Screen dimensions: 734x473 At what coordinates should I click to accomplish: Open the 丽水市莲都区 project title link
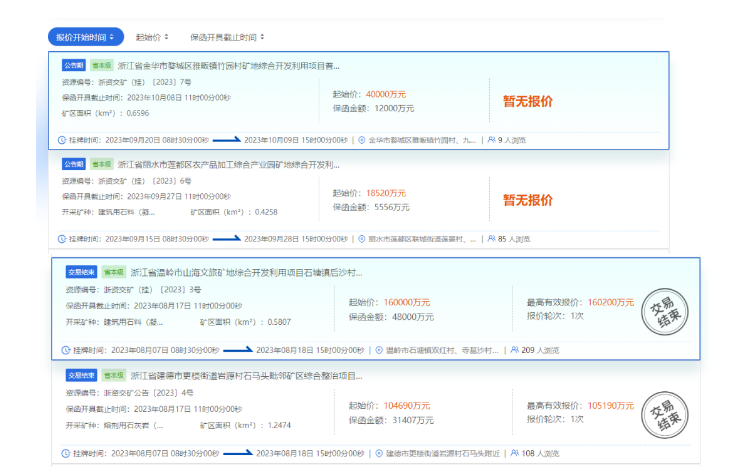(x=228, y=164)
